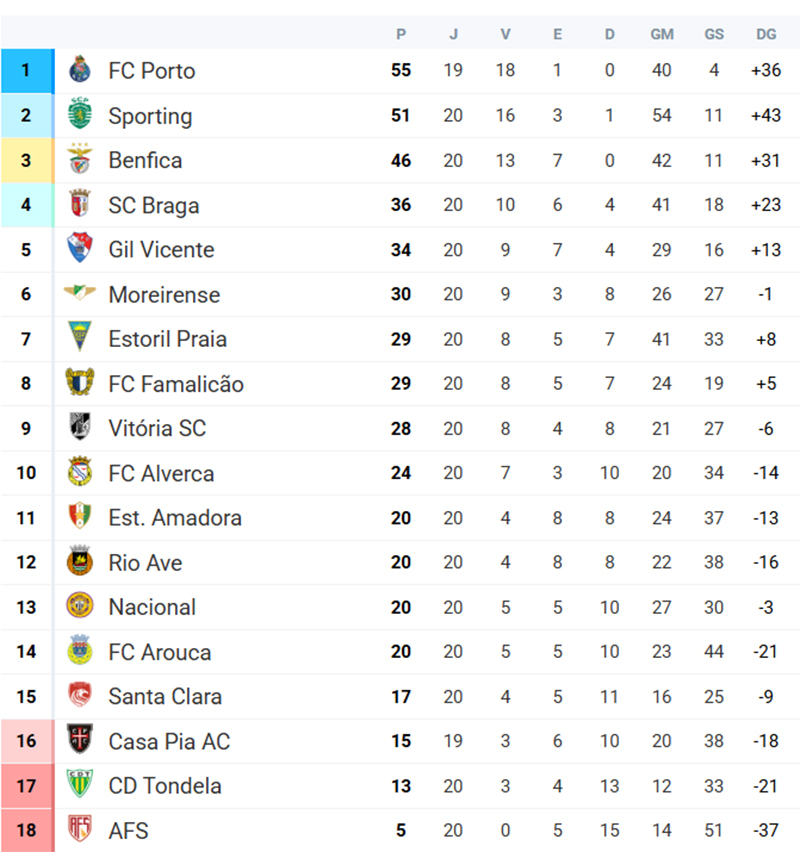Open the Casa Pia AC team page
Screen dimensions: 800x852
tap(169, 741)
